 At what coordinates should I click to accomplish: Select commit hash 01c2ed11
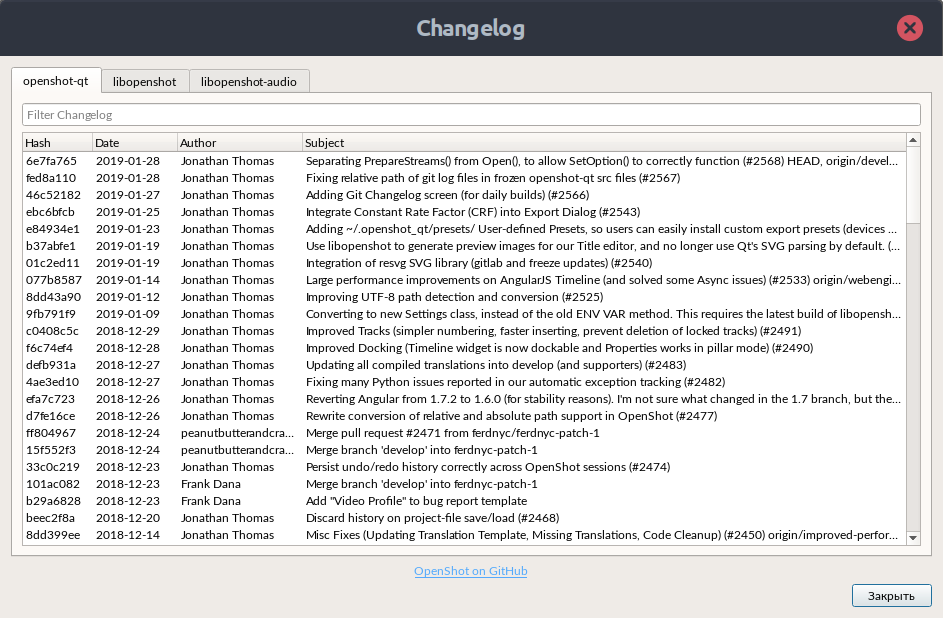[x=53, y=263]
